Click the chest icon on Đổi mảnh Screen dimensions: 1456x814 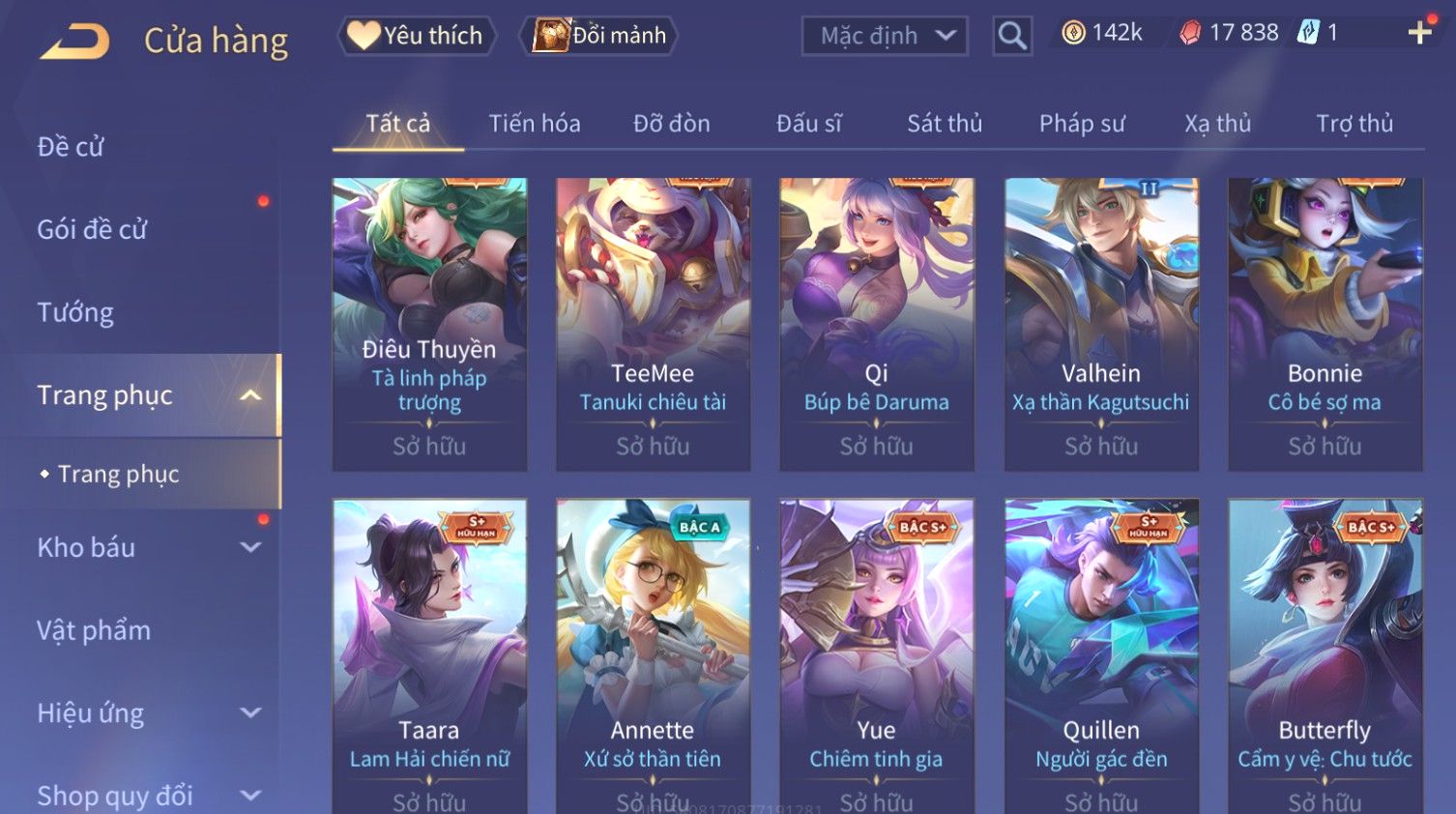(x=552, y=36)
